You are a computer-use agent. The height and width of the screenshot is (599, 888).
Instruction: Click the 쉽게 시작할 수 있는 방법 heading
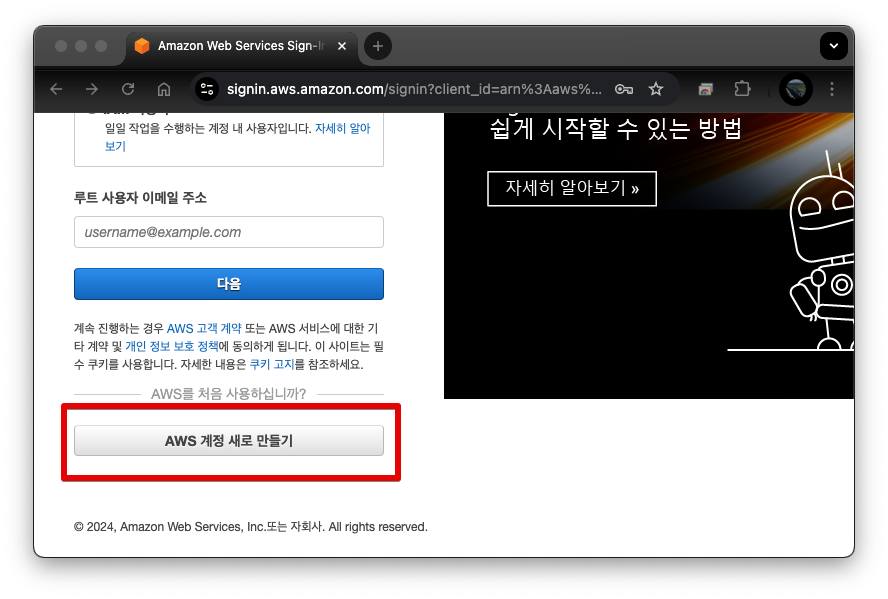click(x=616, y=129)
